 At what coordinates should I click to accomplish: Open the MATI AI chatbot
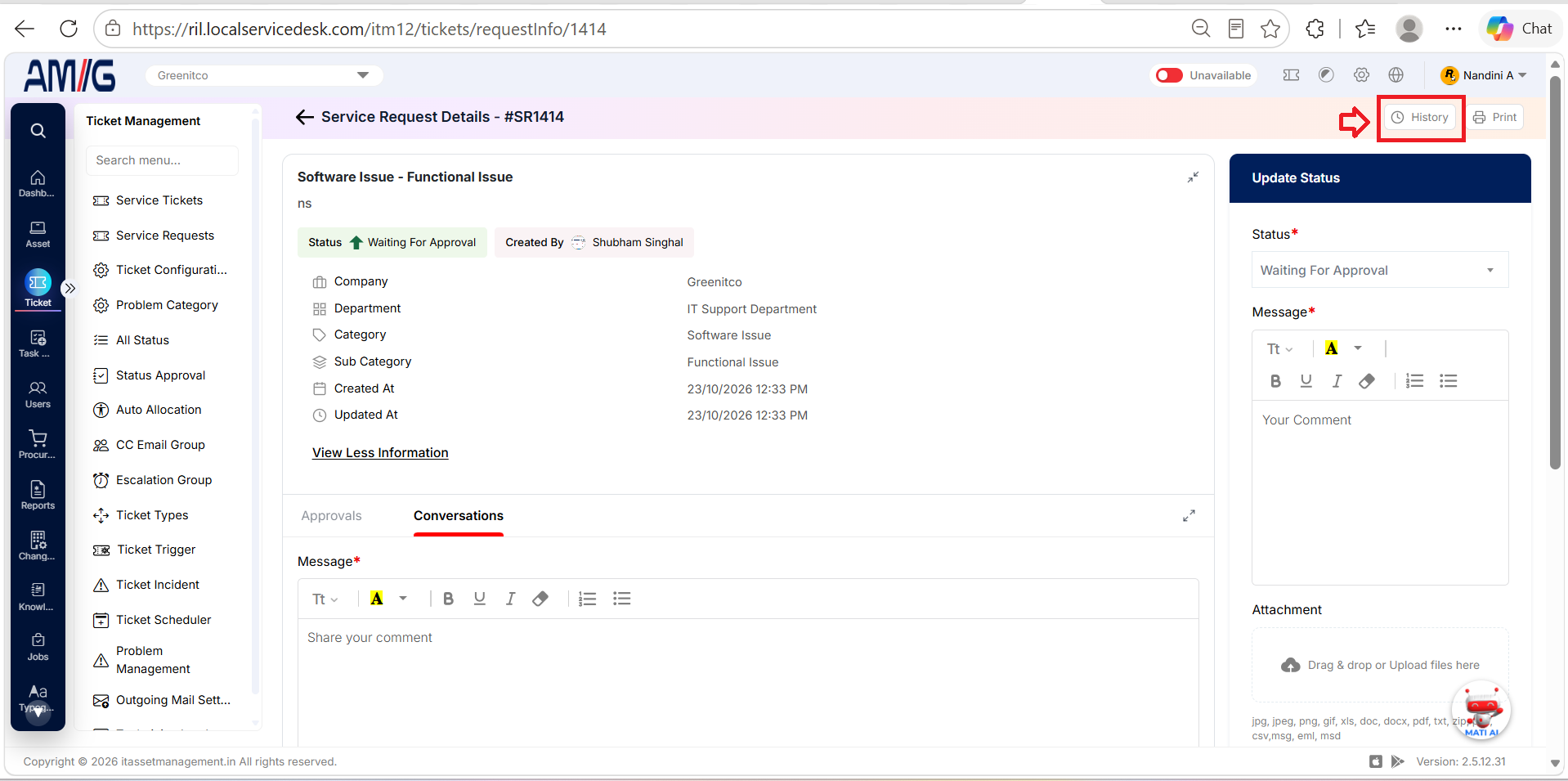click(x=1481, y=711)
